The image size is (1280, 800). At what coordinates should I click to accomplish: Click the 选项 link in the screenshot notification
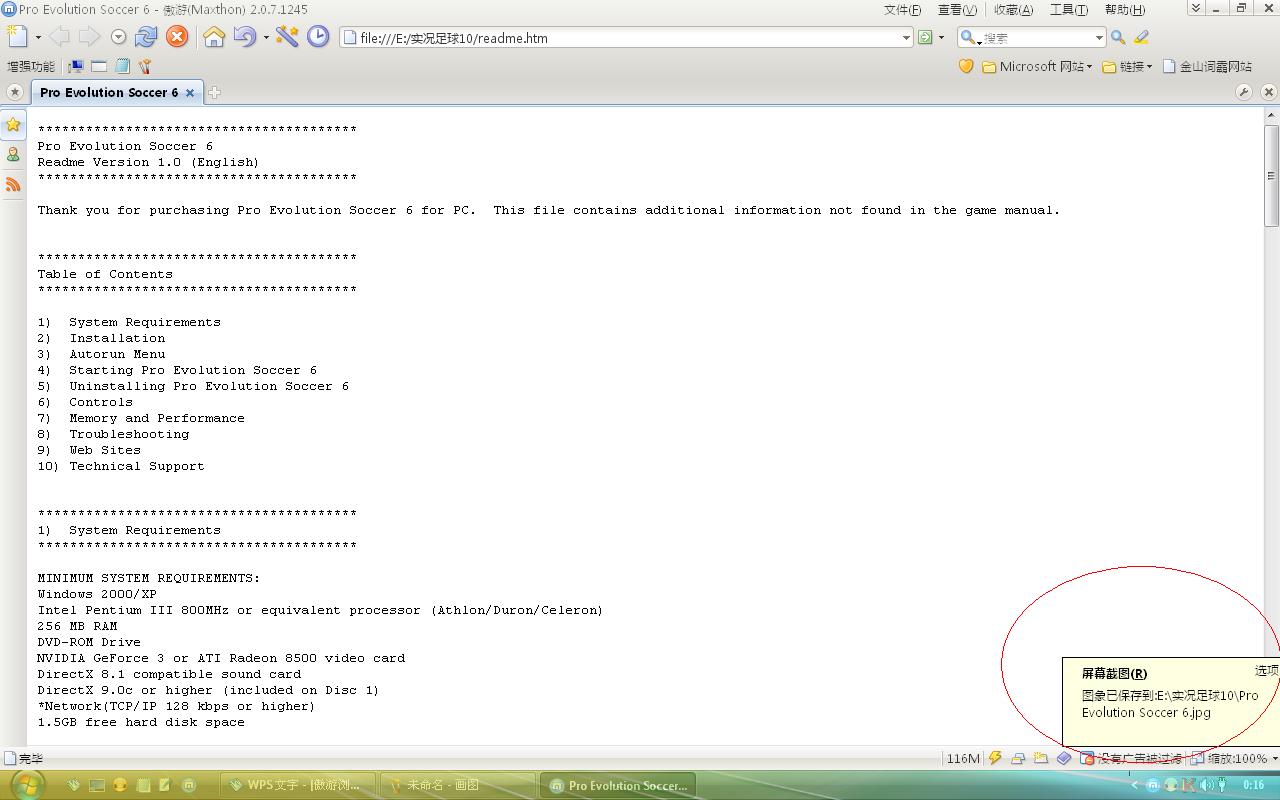[1266, 670]
